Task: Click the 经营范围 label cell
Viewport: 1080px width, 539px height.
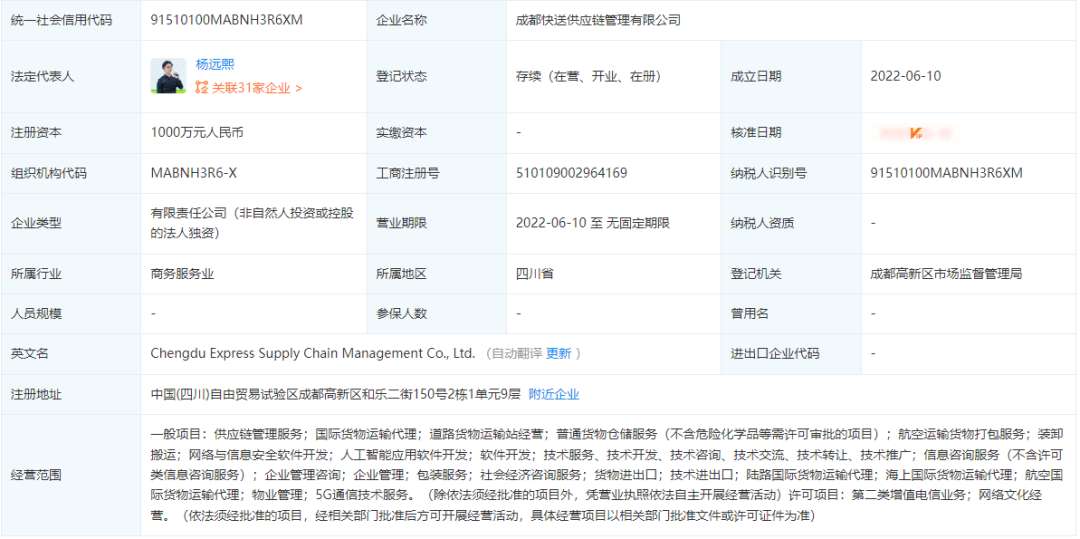Action: tap(70, 475)
